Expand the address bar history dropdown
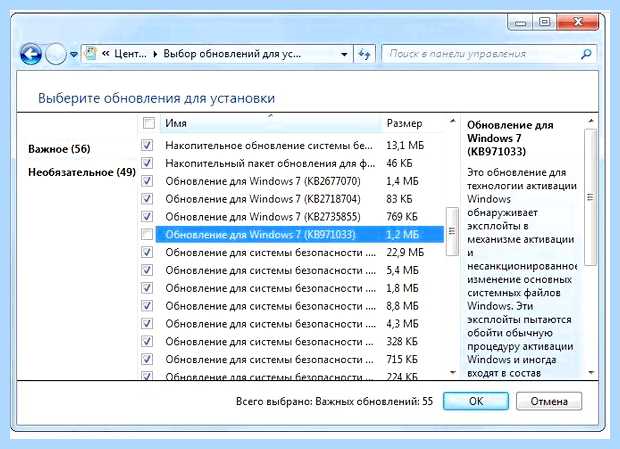The image size is (620, 449). point(344,54)
